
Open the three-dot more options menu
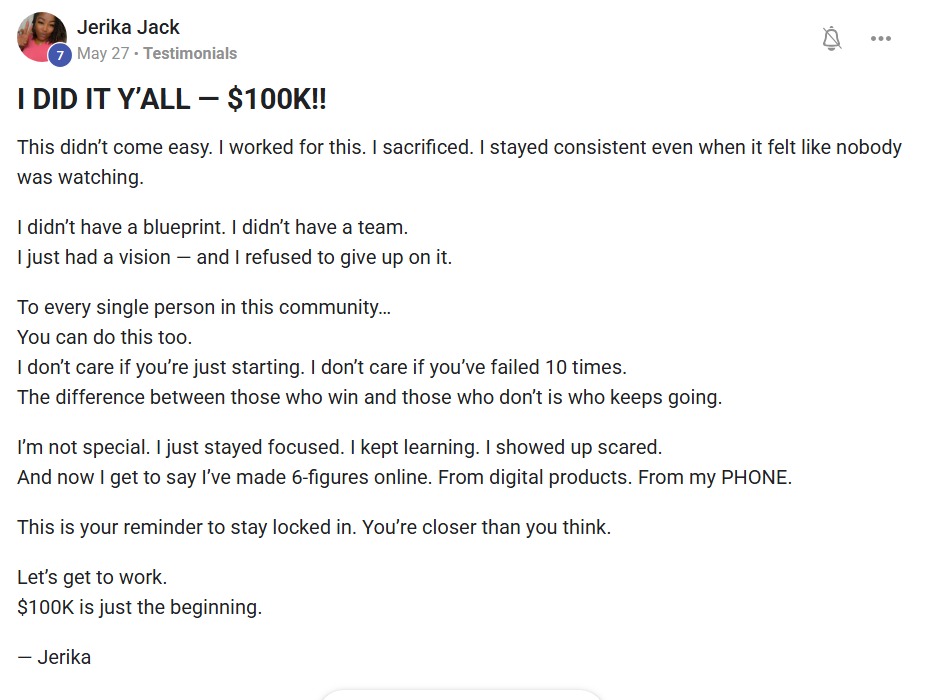(x=880, y=39)
